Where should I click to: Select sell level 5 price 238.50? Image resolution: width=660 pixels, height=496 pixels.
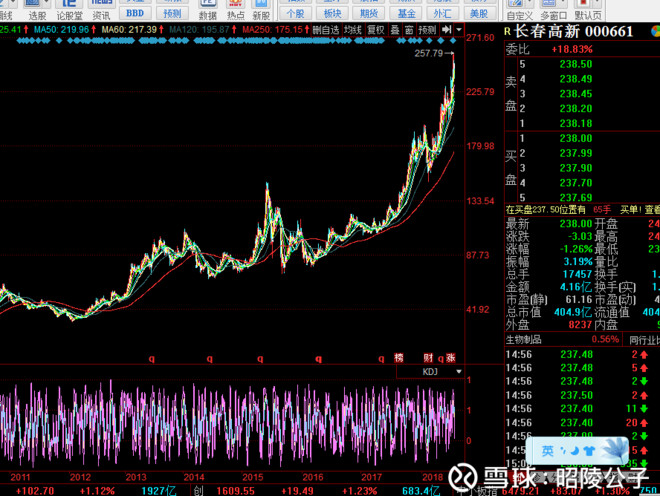coord(576,64)
